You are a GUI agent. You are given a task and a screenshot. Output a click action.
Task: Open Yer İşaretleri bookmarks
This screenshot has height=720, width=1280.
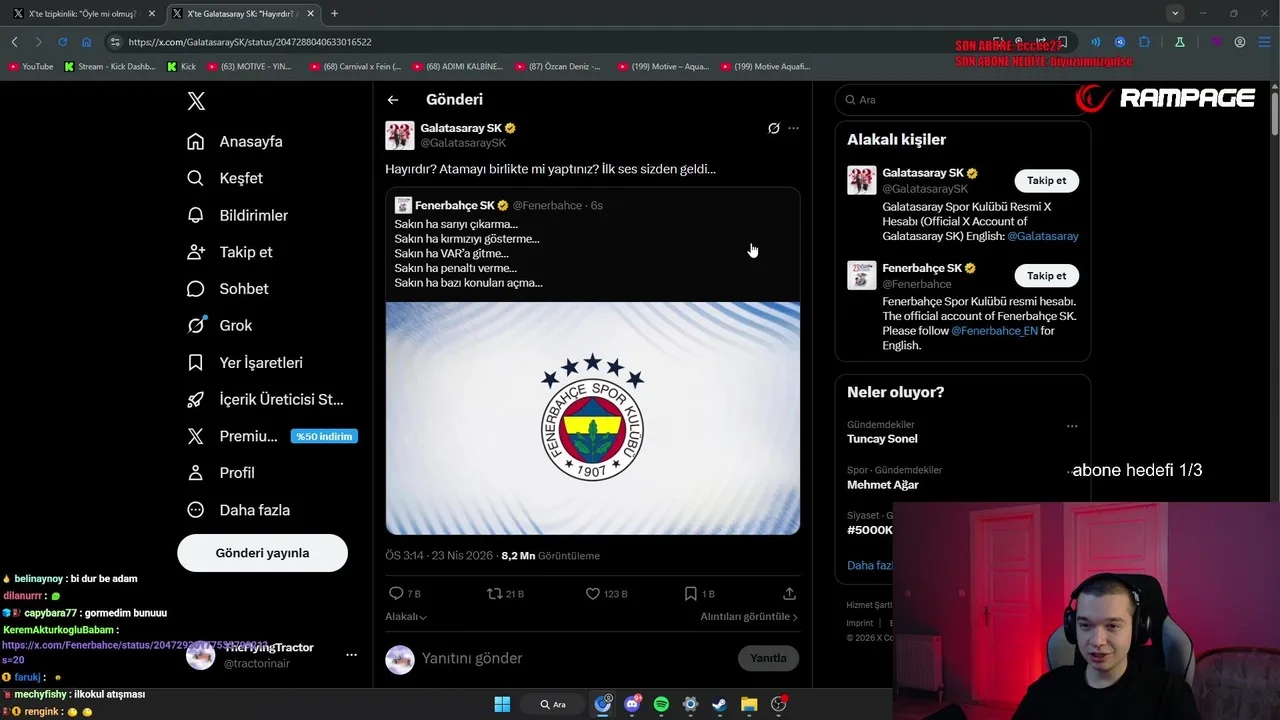(x=245, y=362)
